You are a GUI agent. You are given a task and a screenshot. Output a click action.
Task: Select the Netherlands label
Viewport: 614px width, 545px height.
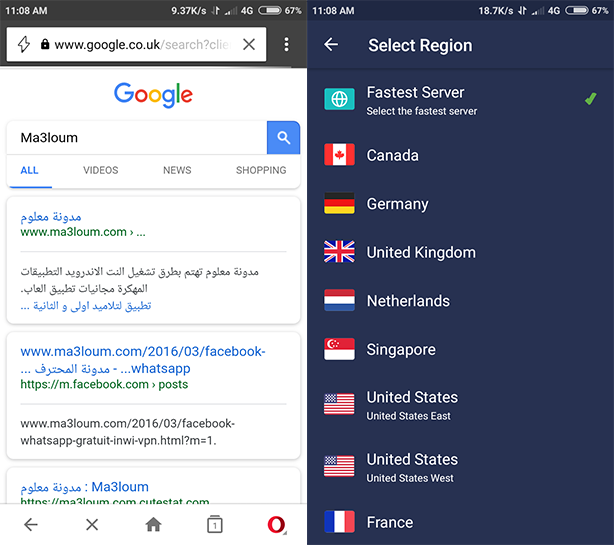click(x=408, y=301)
